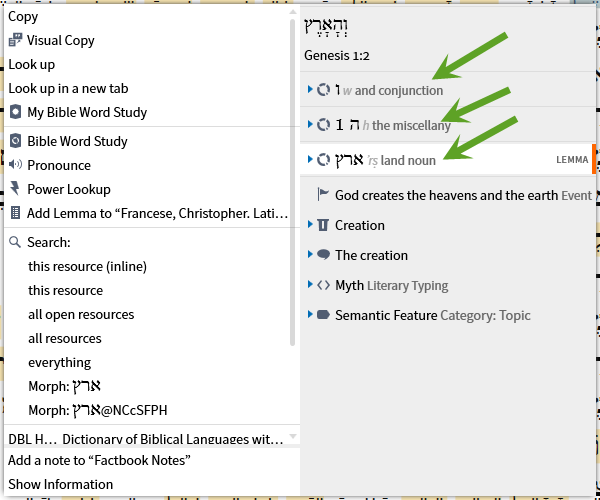Click Show Information
Image resolution: width=600 pixels, height=500 pixels.
click(60, 484)
